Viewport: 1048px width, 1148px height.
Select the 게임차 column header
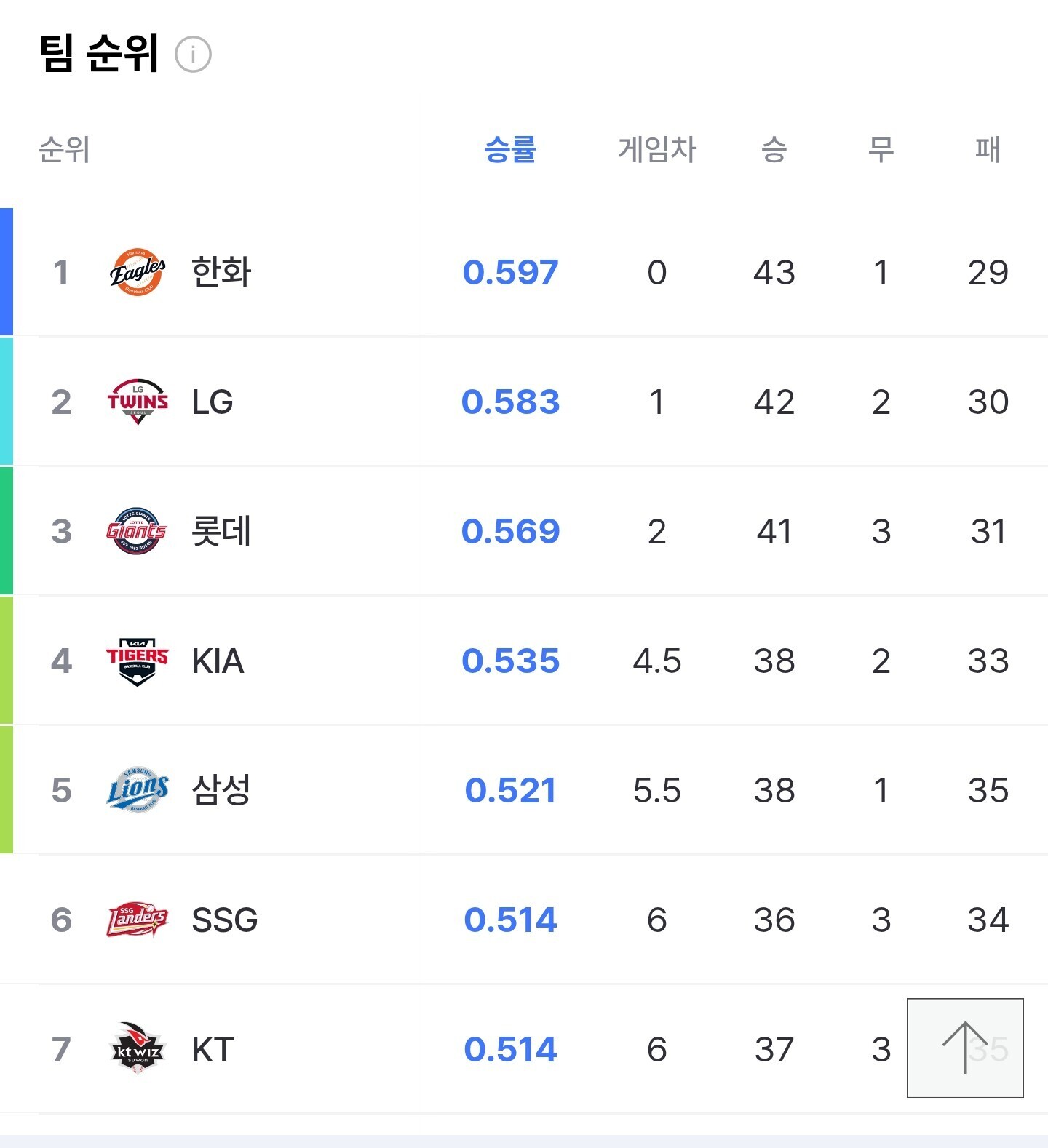[x=656, y=150]
